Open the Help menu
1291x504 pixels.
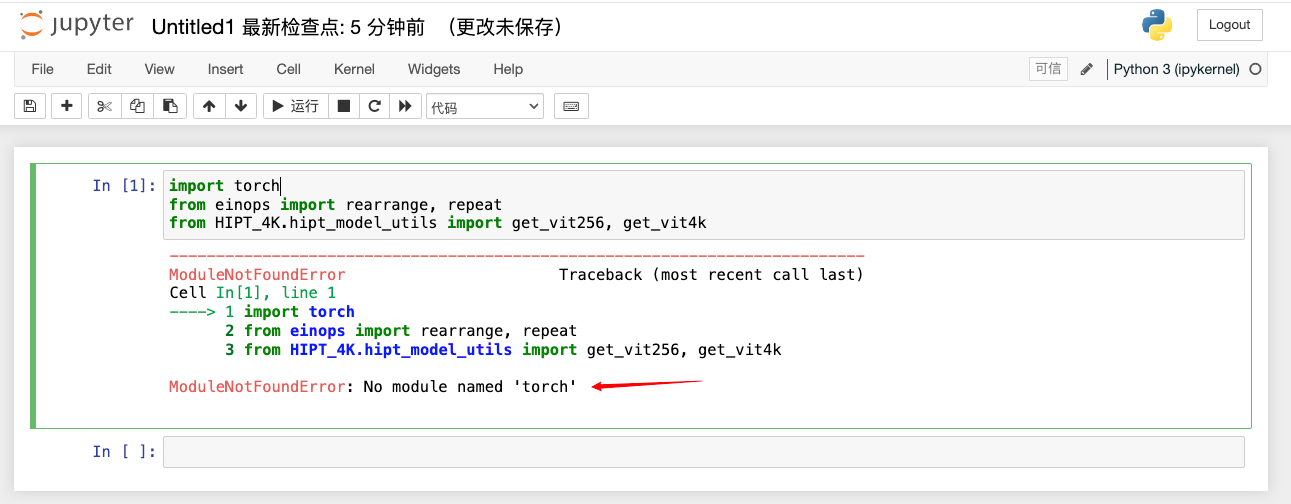coord(508,69)
